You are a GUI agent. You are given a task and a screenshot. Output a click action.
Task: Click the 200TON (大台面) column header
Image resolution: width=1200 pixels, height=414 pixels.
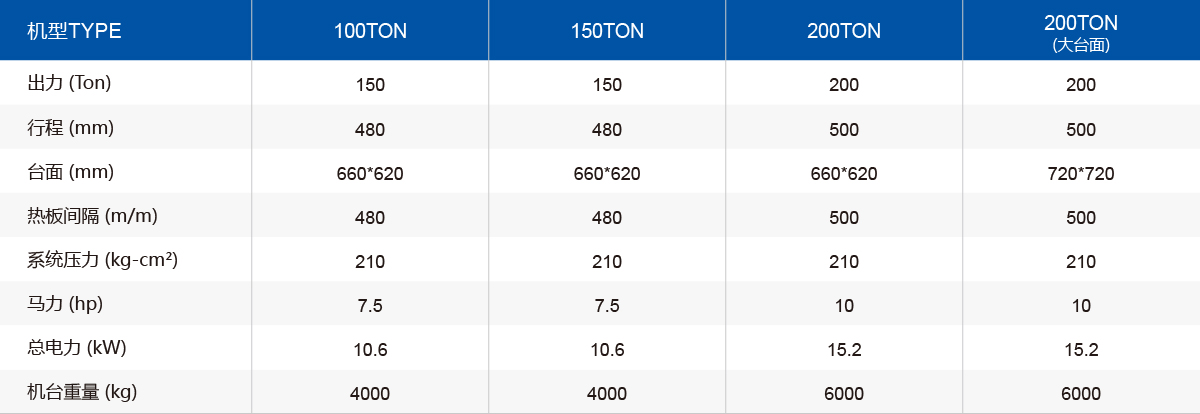[x=1081, y=29]
